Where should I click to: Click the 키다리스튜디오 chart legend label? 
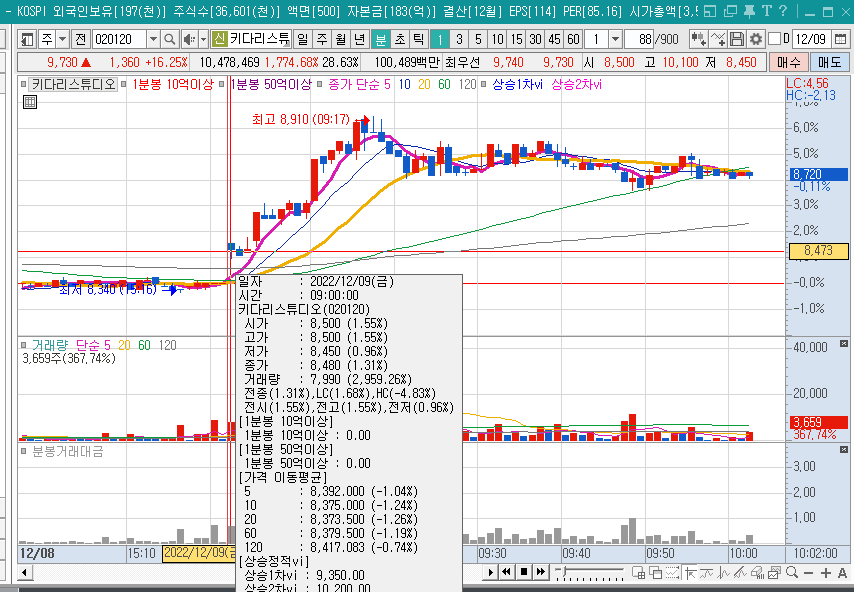(x=73, y=84)
